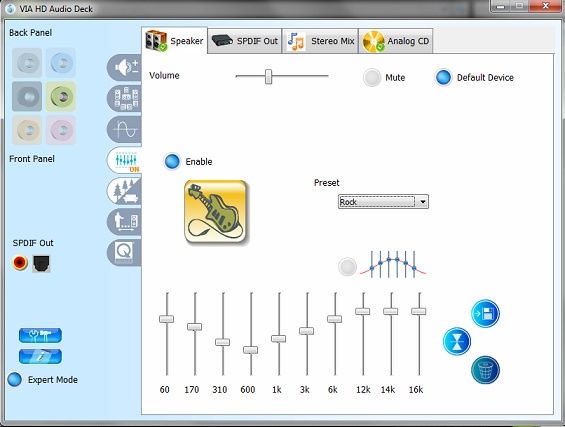Open the speaker configuration side tab
Viewport: 565px width, 427px height.
pyautogui.click(x=124, y=98)
